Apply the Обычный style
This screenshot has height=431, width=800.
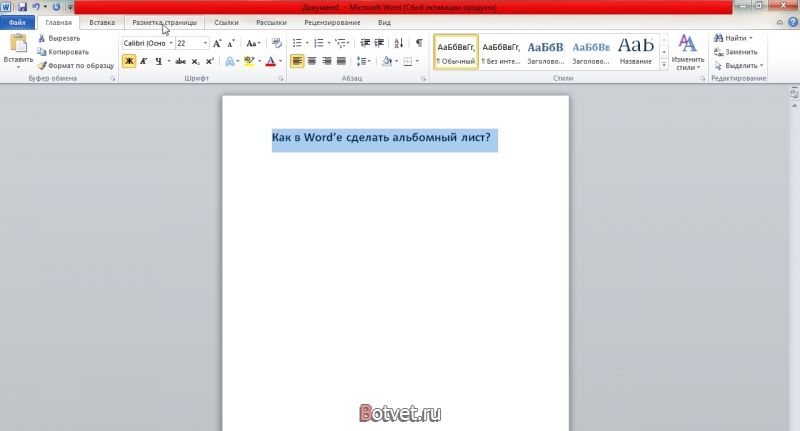pos(456,52)
